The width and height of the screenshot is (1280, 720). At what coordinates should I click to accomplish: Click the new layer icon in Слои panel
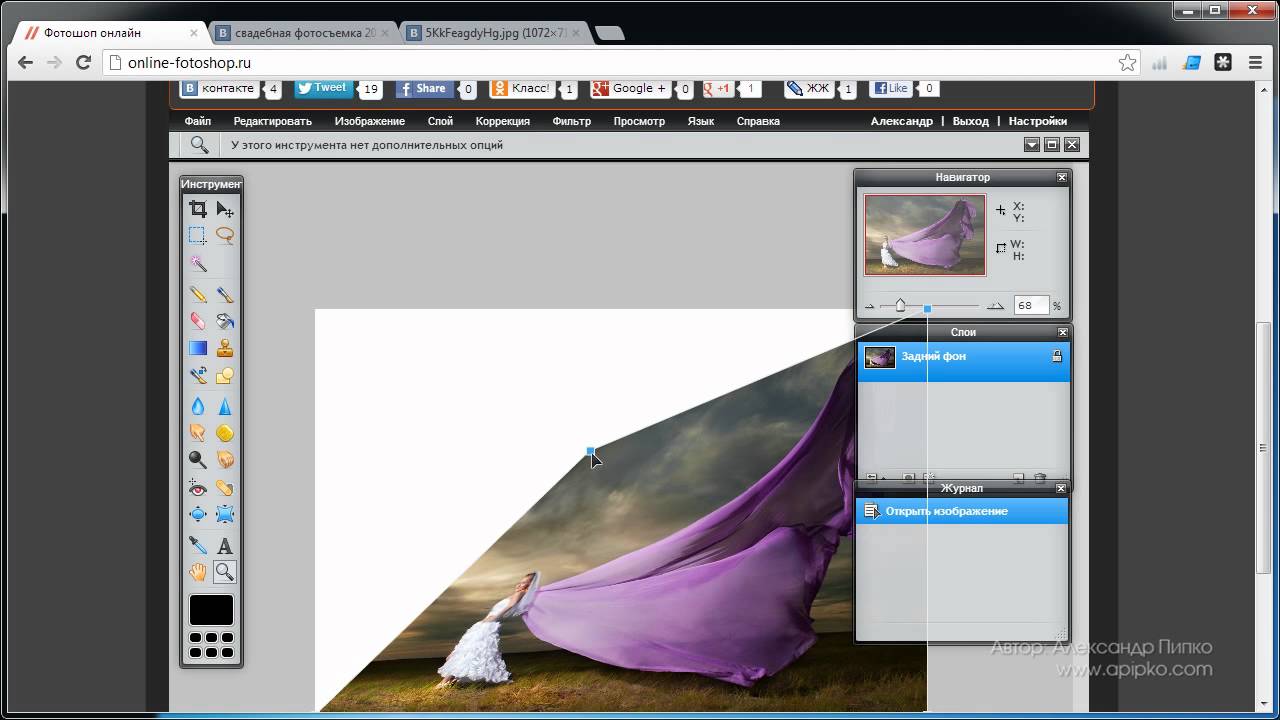coord(1019,479)
